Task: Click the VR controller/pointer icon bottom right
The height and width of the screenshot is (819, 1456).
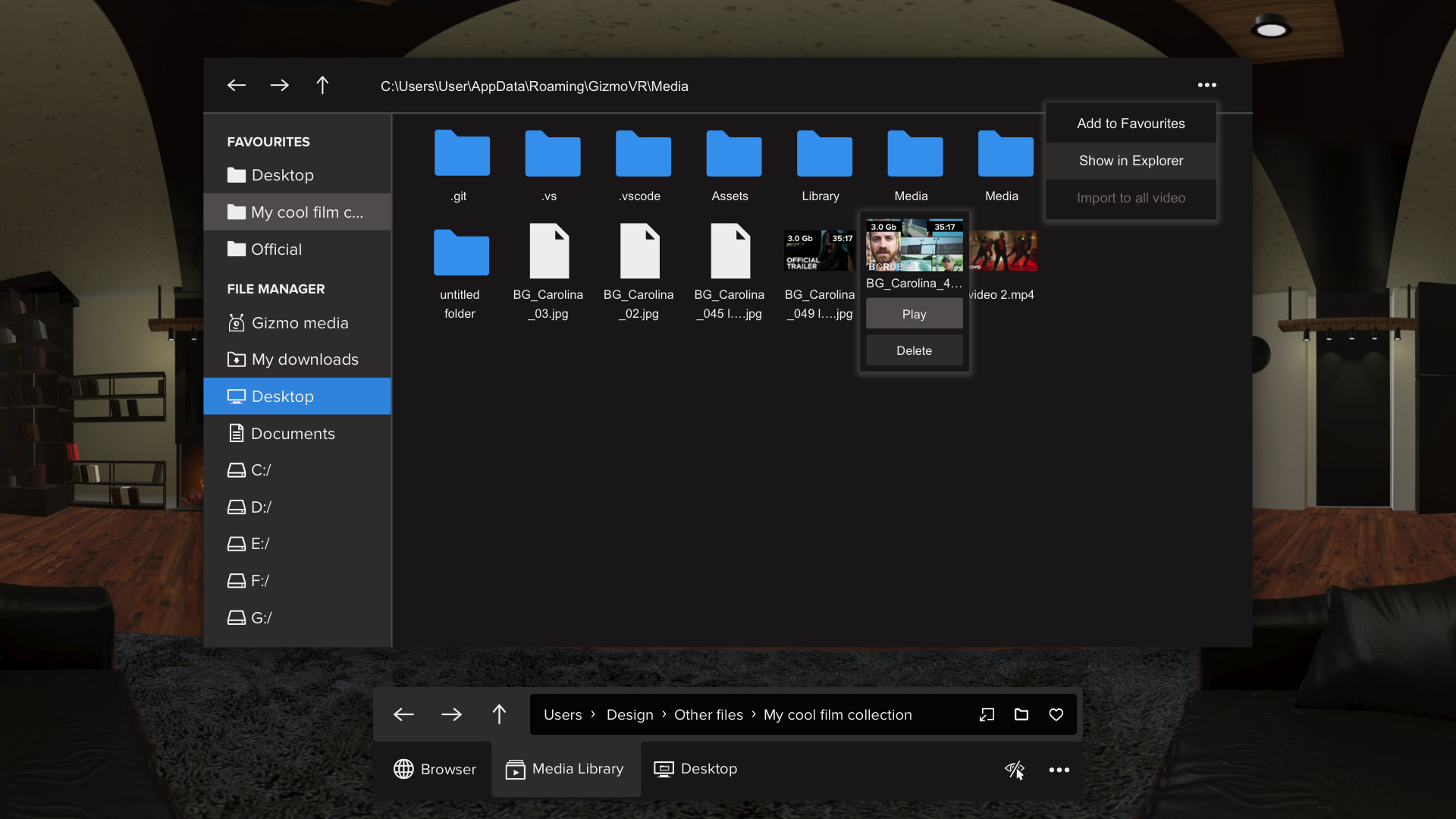Action: [1015, 769]
